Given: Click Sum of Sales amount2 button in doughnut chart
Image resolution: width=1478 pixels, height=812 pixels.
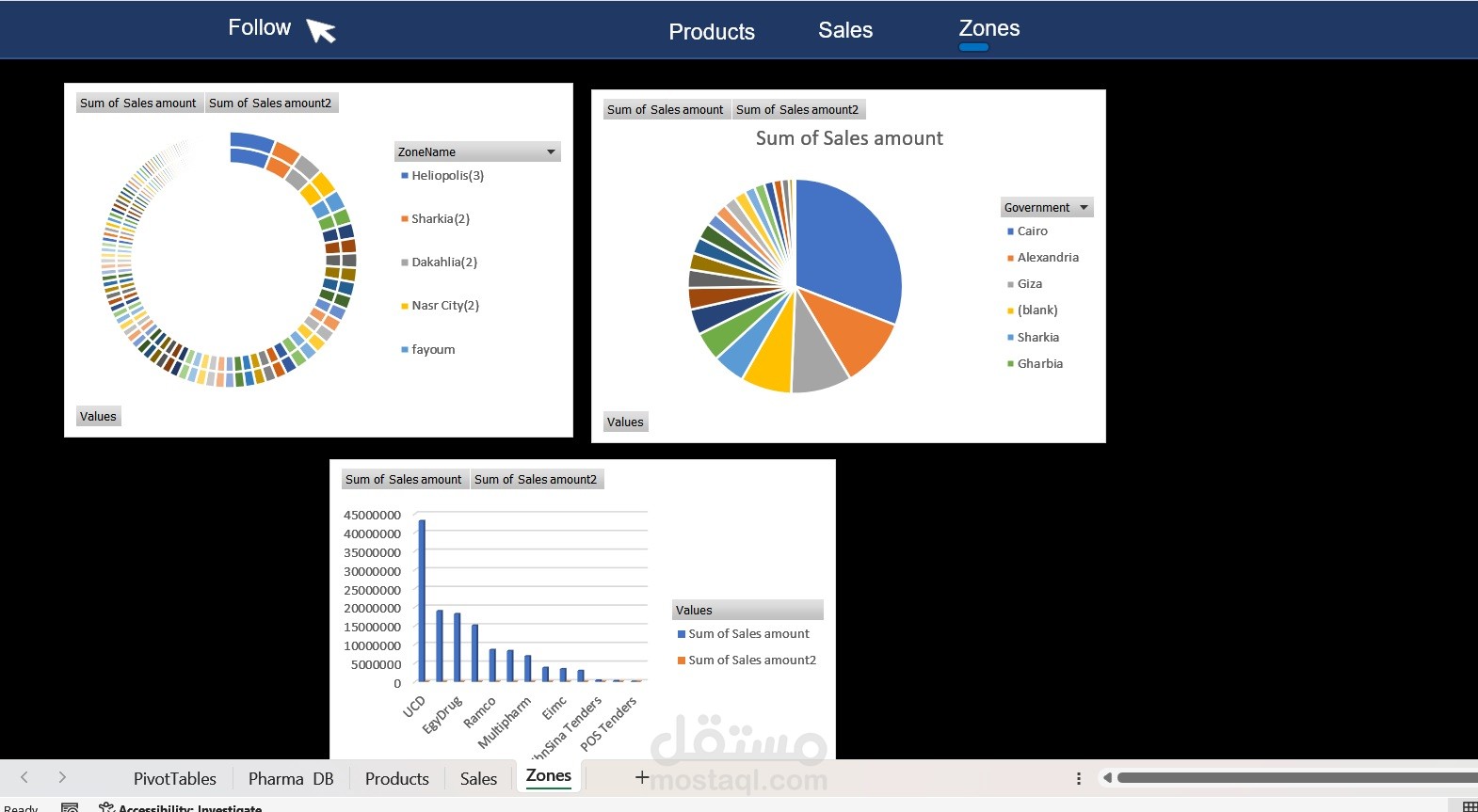Looking at the screenshot, I should coord(270,103).
